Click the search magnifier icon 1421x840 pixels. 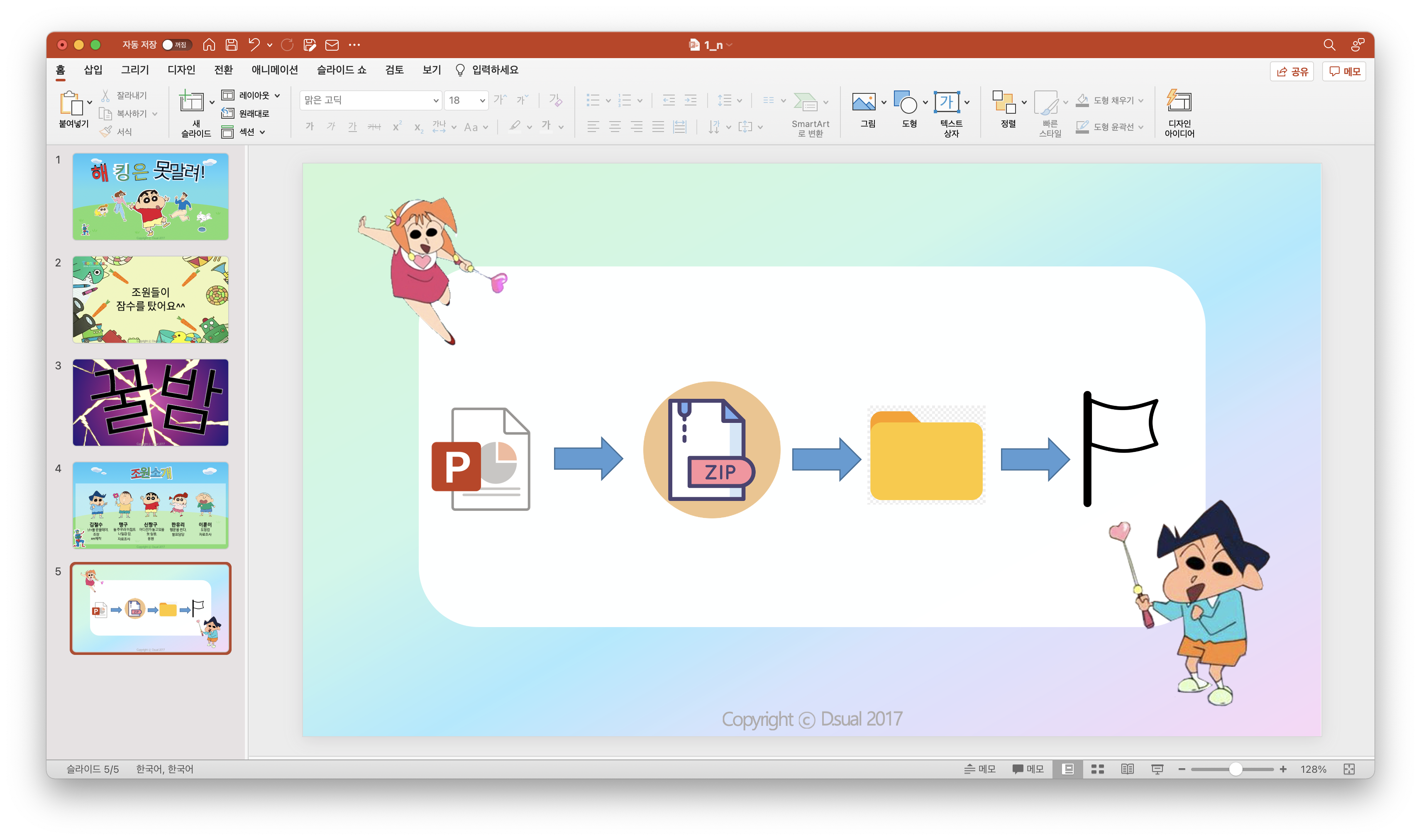pyautogui.click(x=1329, y=45)
